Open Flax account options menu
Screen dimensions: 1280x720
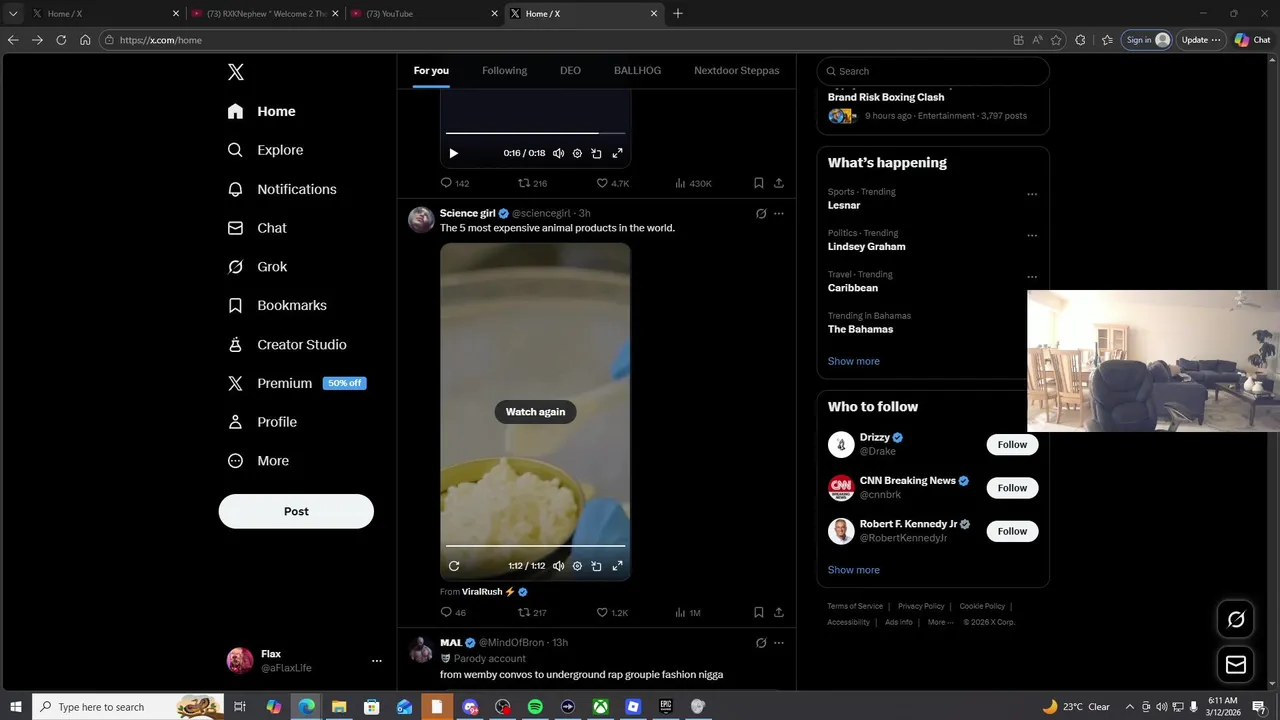coord(376,661)
